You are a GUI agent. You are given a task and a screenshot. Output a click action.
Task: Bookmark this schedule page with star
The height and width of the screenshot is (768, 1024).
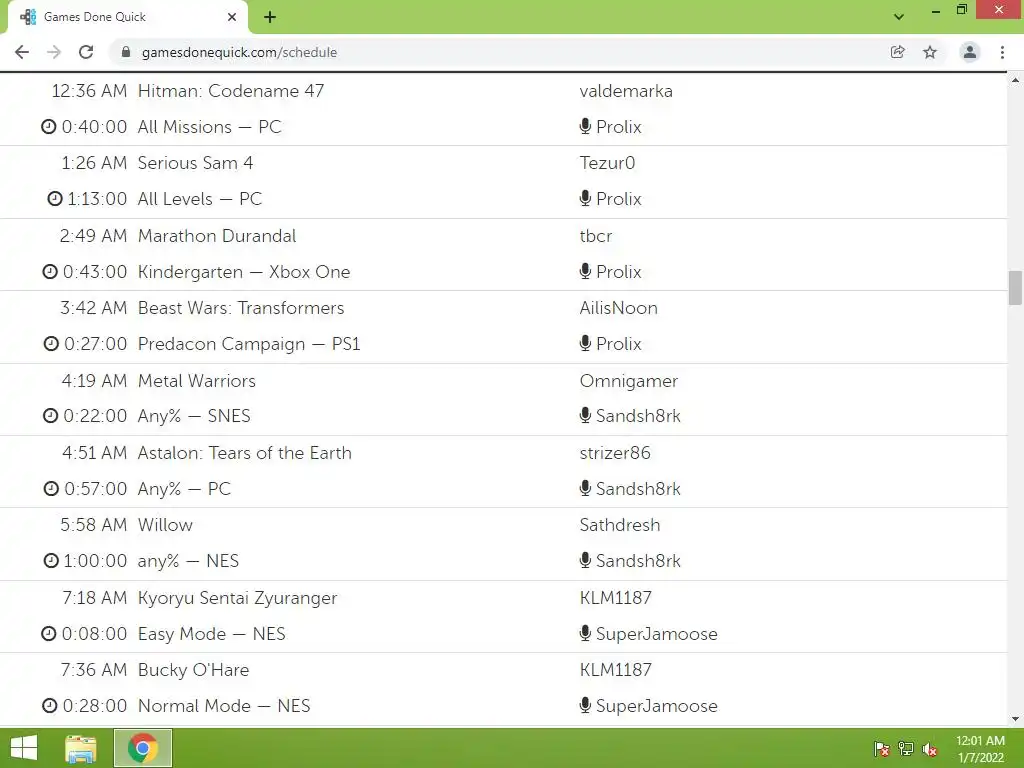pos(930,52)
